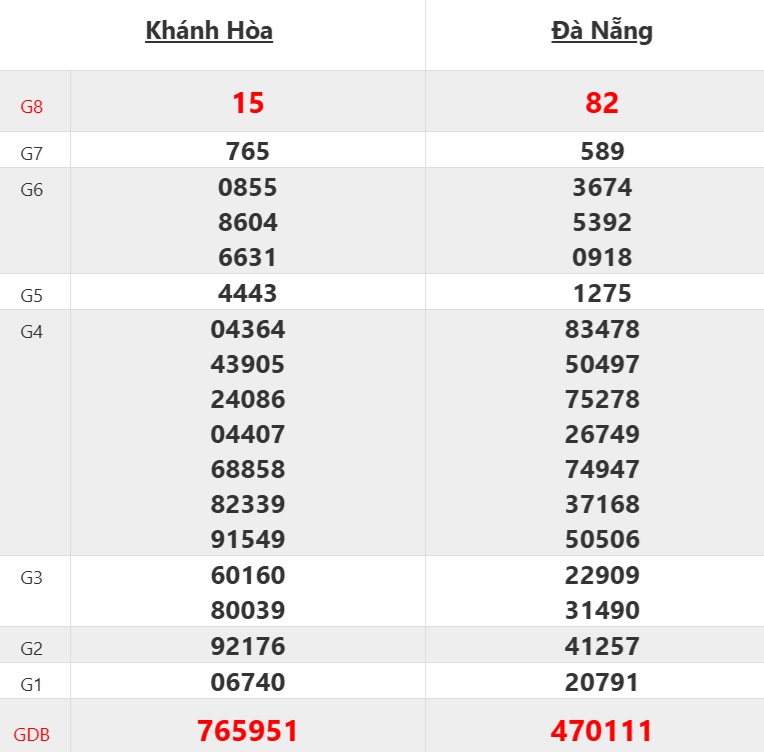Select Khánh Hòa G8 number 15
764x752 pixels.
point(248,103)
